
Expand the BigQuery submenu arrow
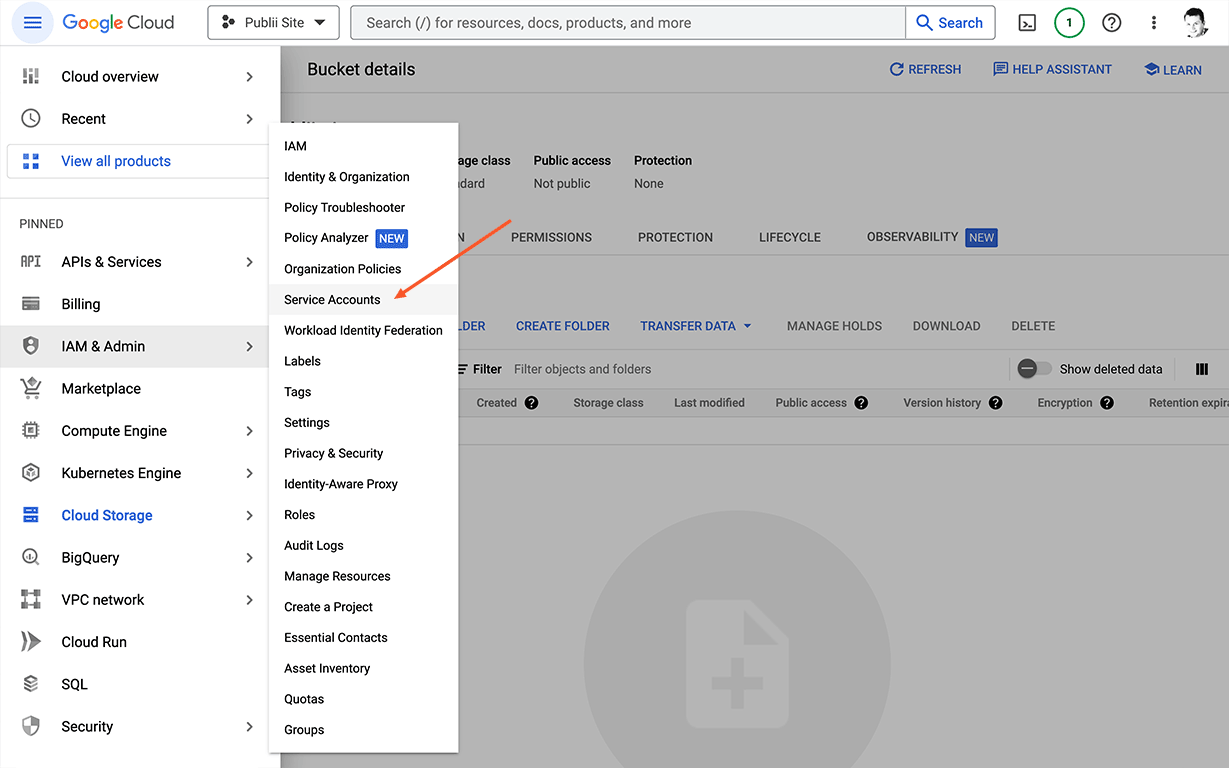click(249, 558)
